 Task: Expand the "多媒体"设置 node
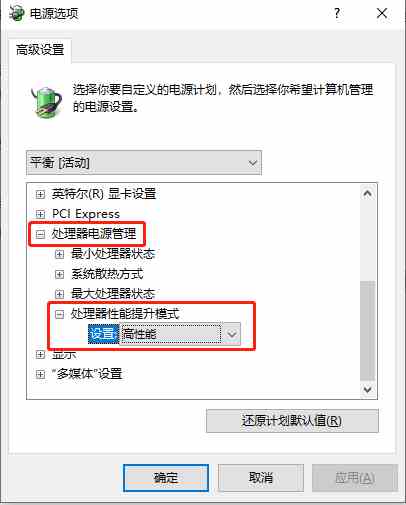pos(40,374)
